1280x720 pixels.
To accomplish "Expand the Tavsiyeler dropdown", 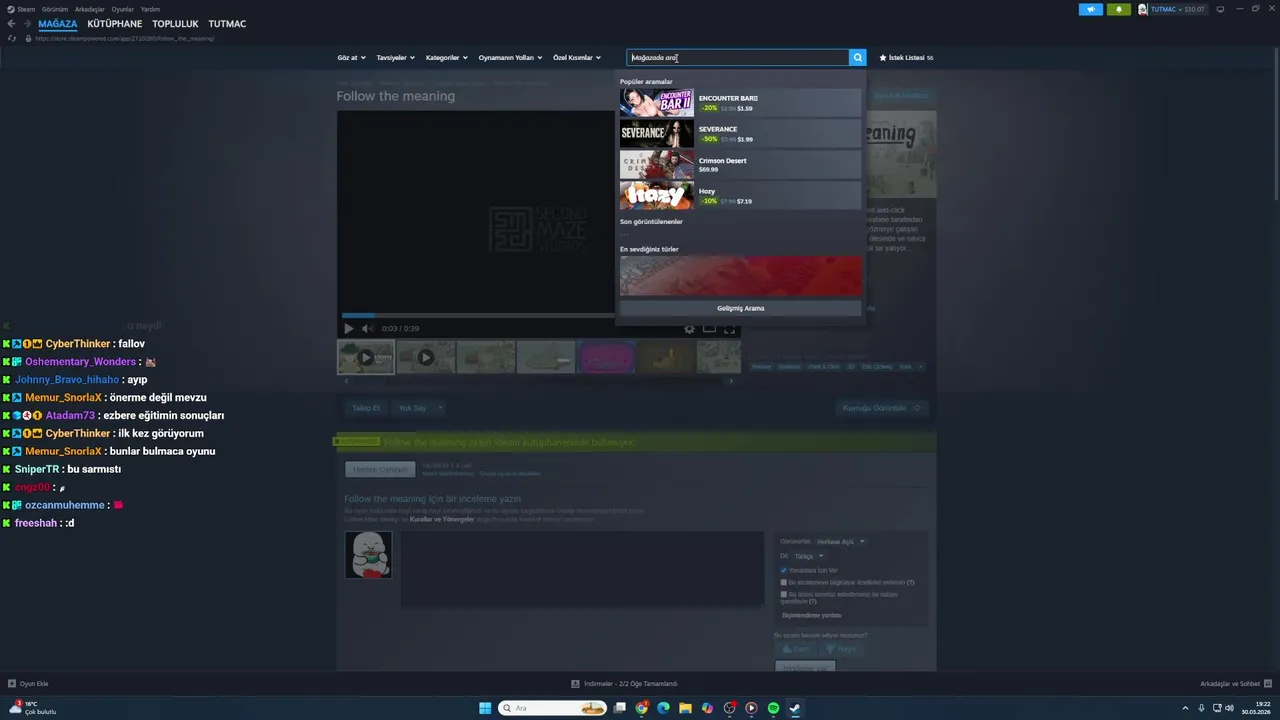I will click(395, 58).
